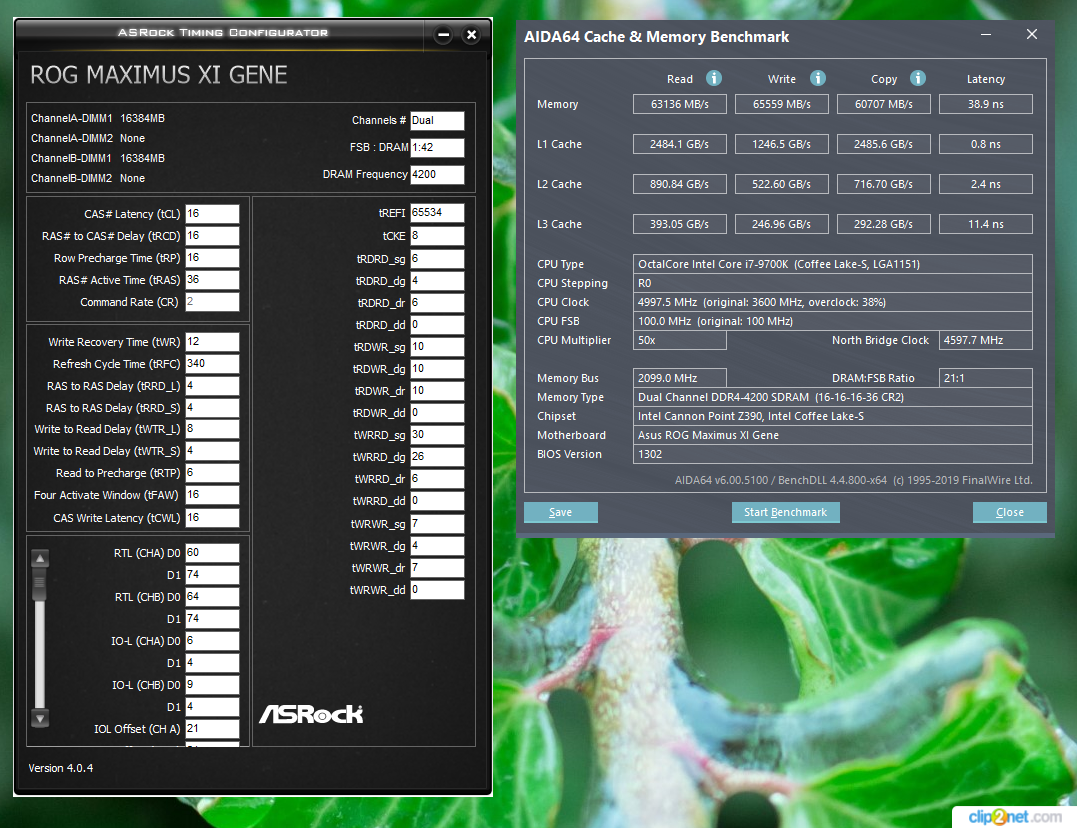Click scroll down arrow in RTL panel
Screen dimensions: 1077x828
point(40,719)
